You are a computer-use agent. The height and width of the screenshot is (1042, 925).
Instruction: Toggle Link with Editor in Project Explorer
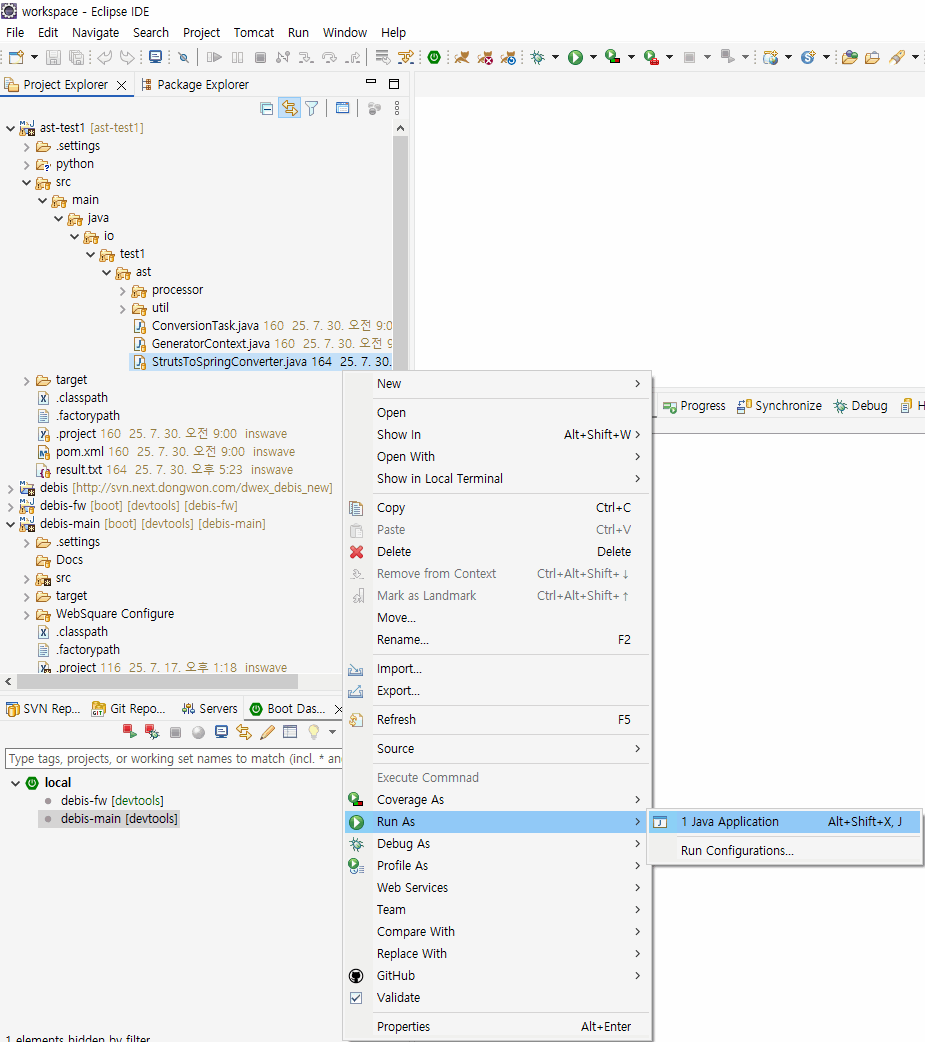coord(289,108)
